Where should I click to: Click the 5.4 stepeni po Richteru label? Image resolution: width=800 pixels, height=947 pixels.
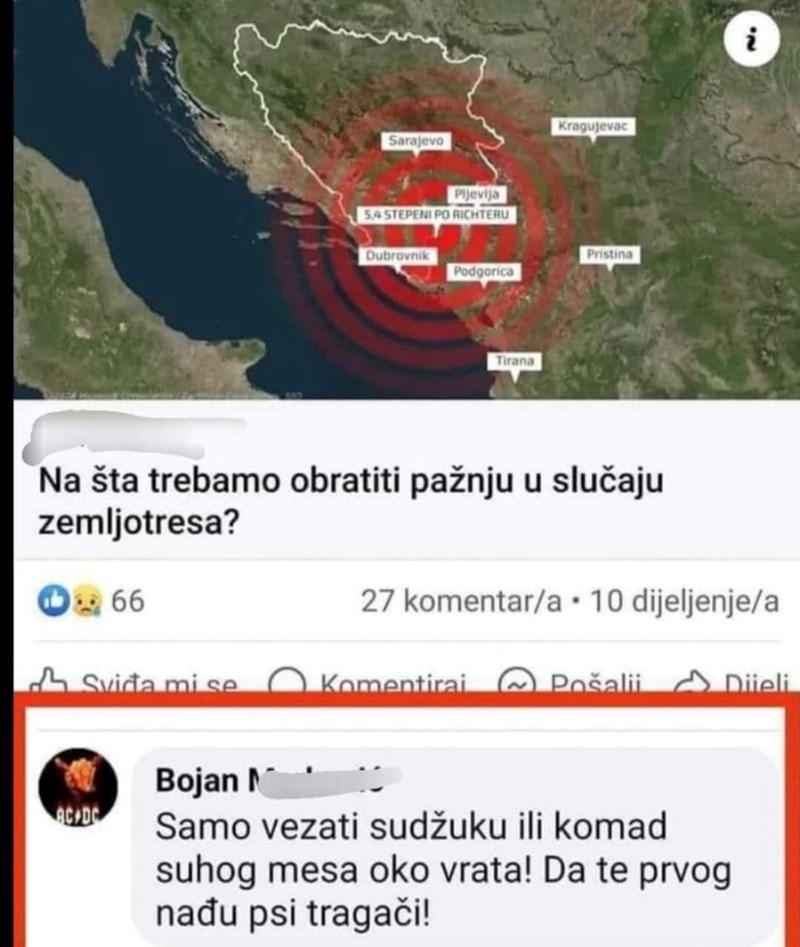pyautogui.click(x=437, y=215)
